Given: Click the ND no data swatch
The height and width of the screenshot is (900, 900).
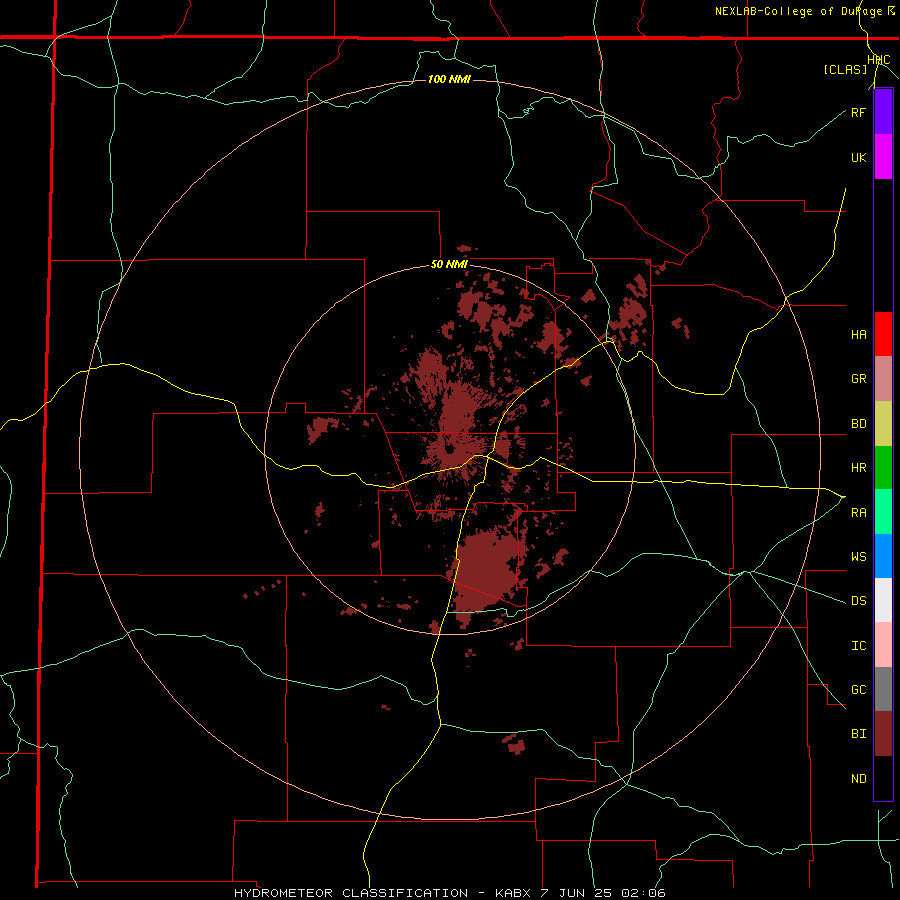Looking at the screenshot, I should coord(883,778).
